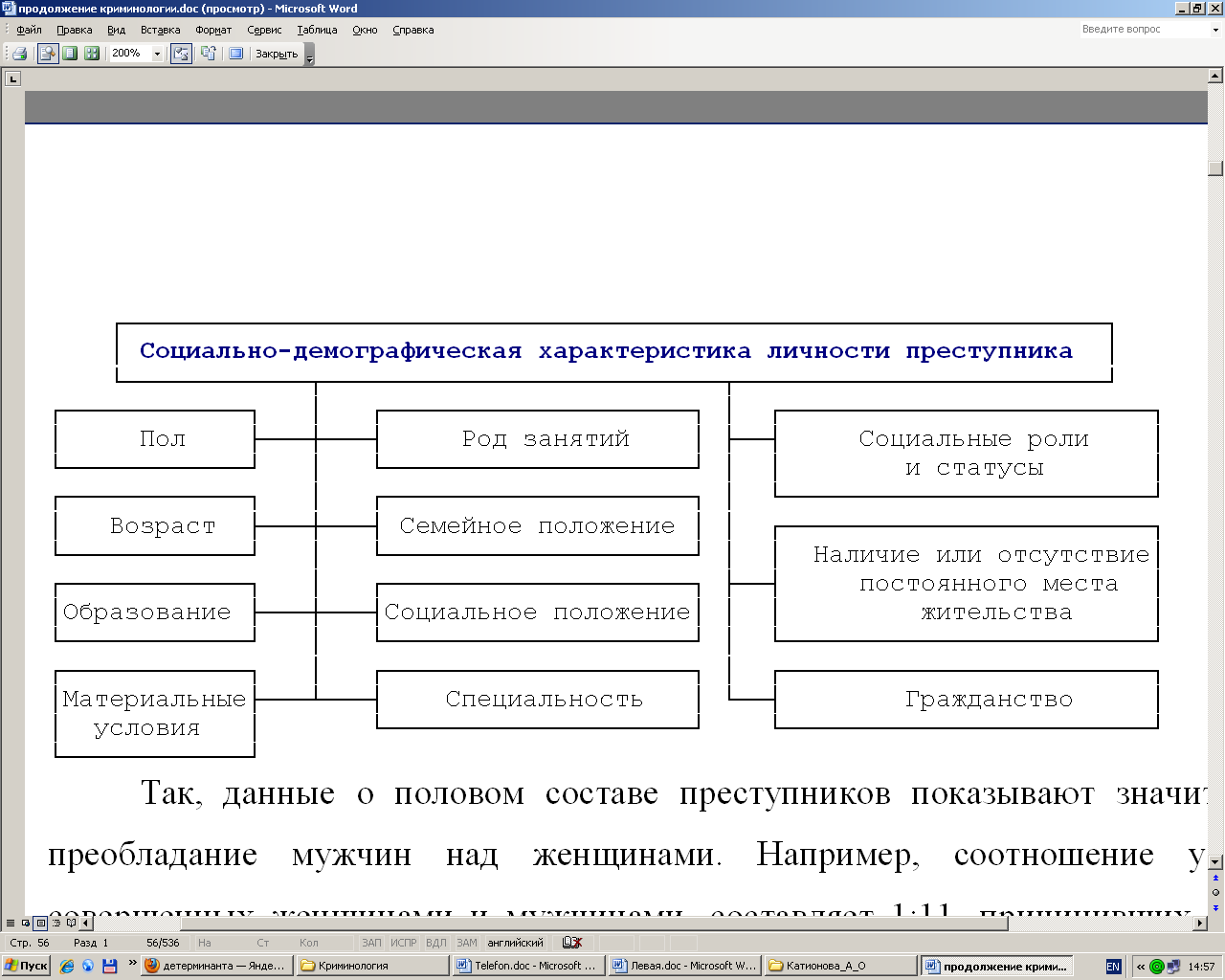1225x980 pixels.
Task: Switch to Outline view icon
Action: pos(56,924)
